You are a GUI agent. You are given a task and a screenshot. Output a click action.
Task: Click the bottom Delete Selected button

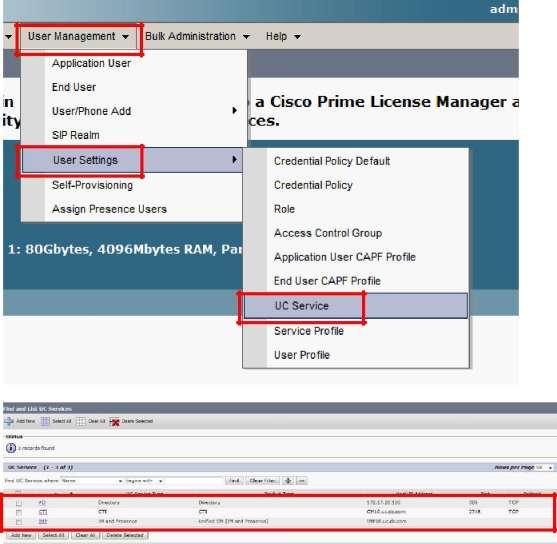pos(125,535)
